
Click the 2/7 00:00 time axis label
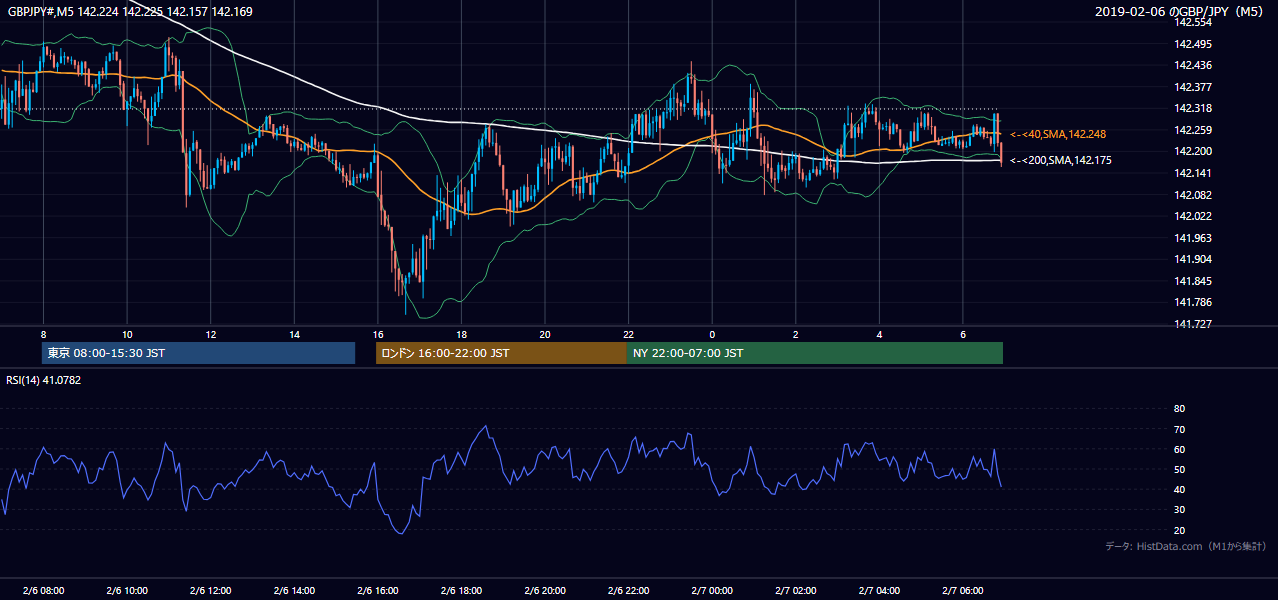712,591
